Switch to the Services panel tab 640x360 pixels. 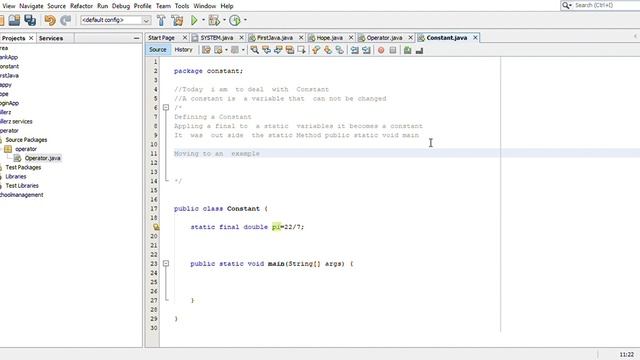(51, 38)
